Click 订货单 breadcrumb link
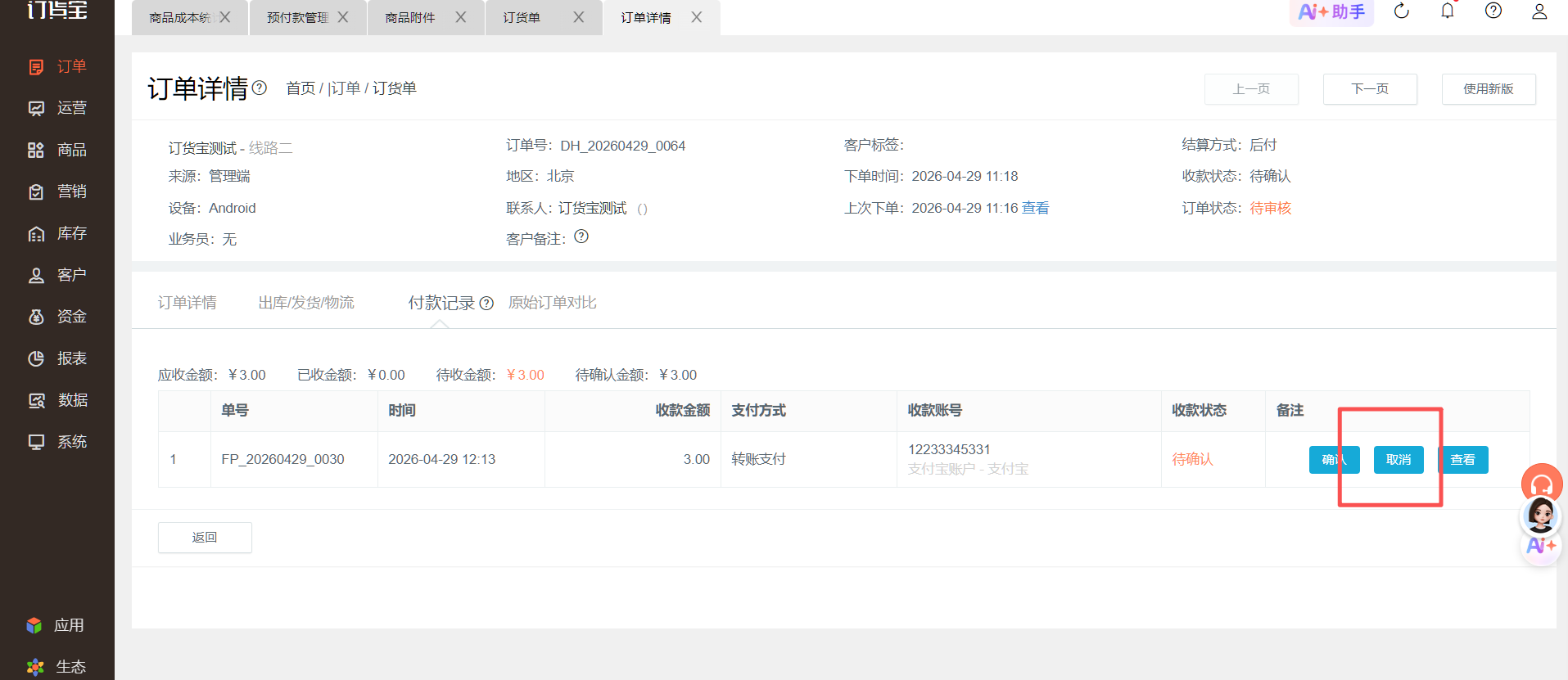This screenshot has height=680, width=1568. [395, 88]
